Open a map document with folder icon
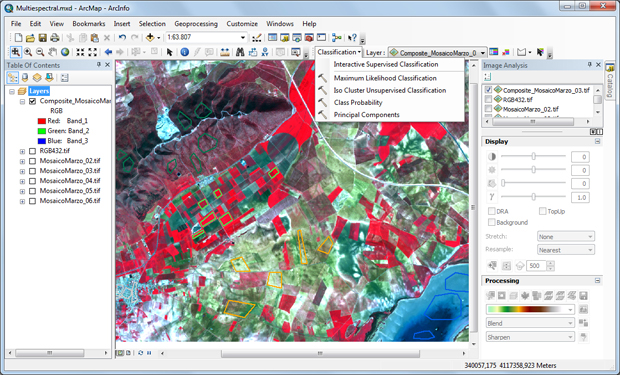The width and height of the screenshot is (620, 375). pos(30,38)
